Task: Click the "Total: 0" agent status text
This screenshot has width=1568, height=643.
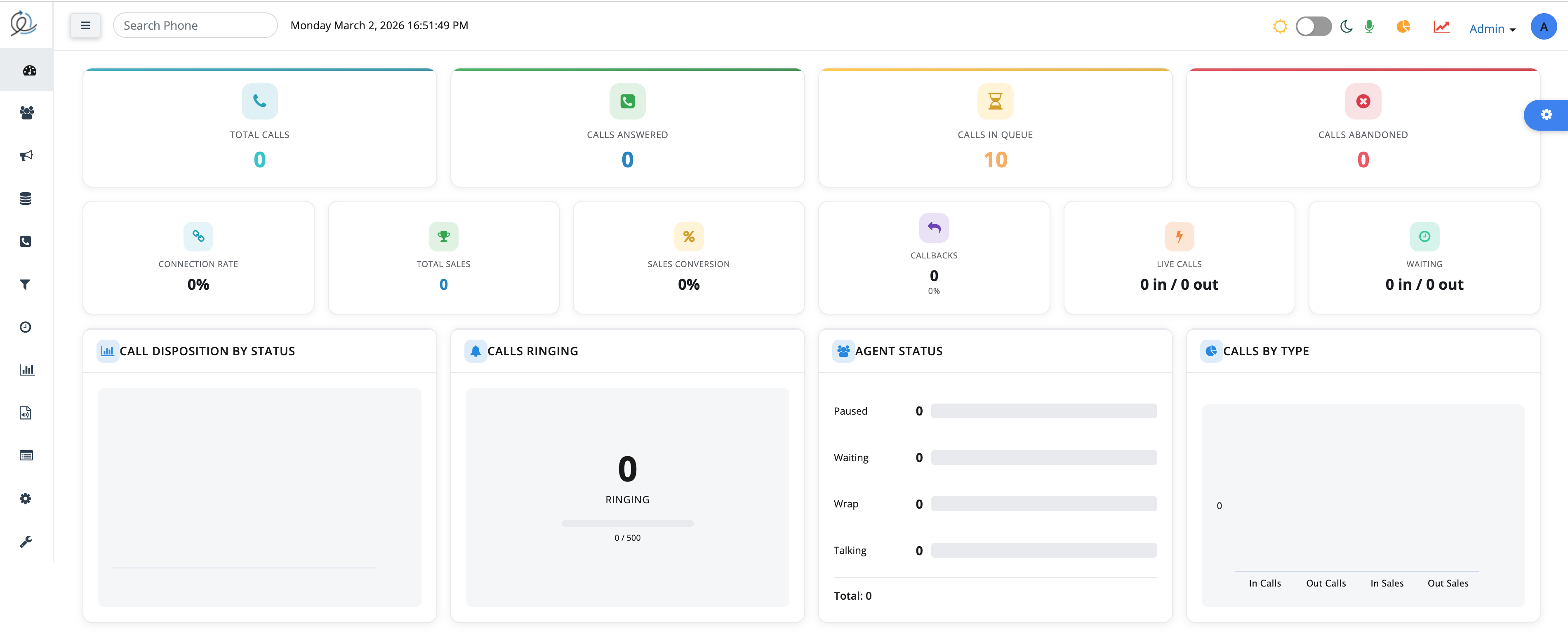Action: point(852,596)
